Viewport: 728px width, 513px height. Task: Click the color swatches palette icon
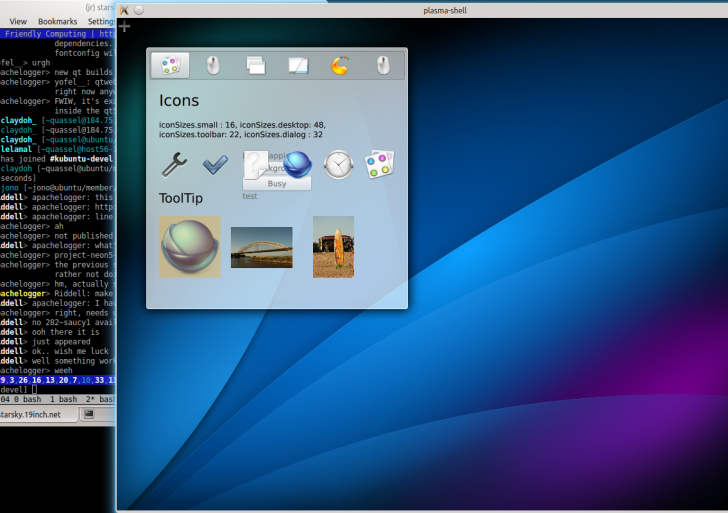380,164
